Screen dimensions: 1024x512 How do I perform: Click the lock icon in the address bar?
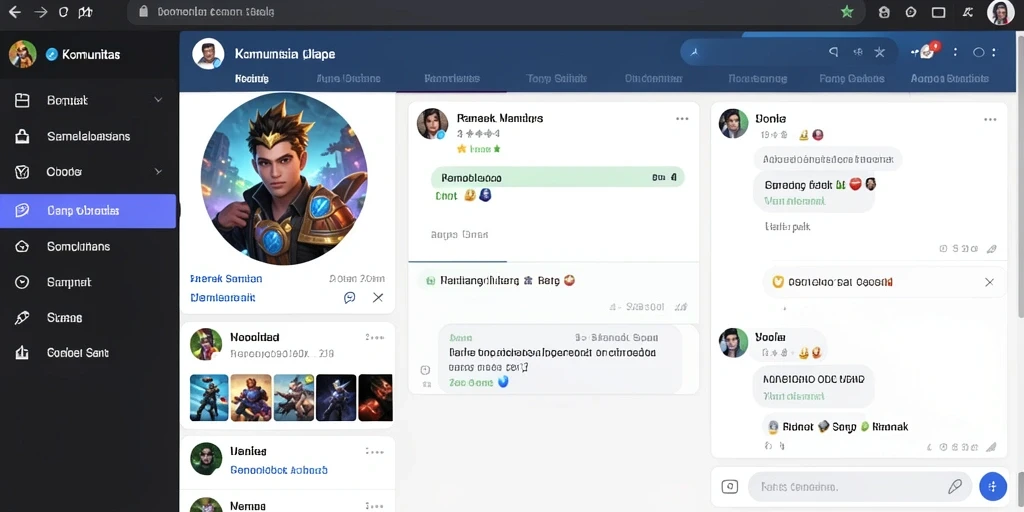(144, 12)
